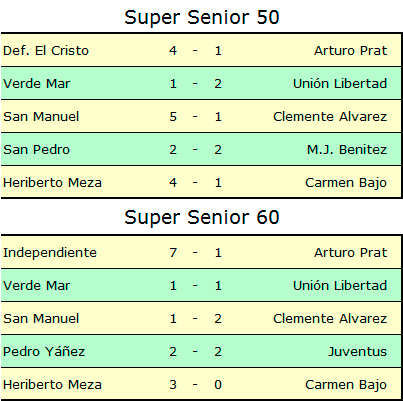Click score 0 for Carmen Bajo

218,385
